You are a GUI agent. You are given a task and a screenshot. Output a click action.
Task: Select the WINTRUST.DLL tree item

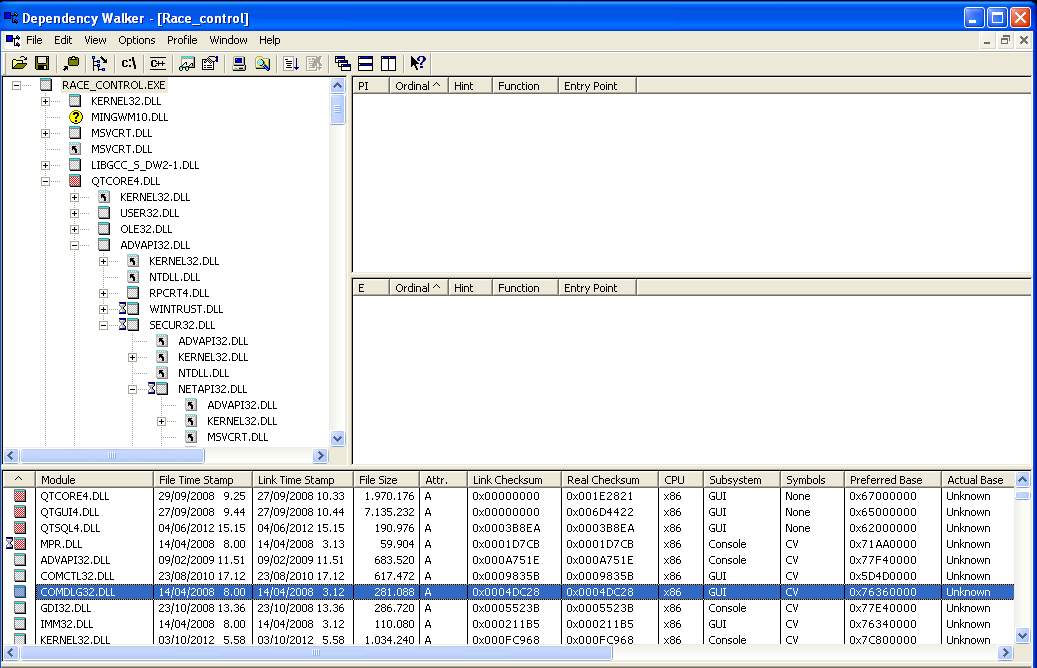pyautogui.click(x=186, y=309)
